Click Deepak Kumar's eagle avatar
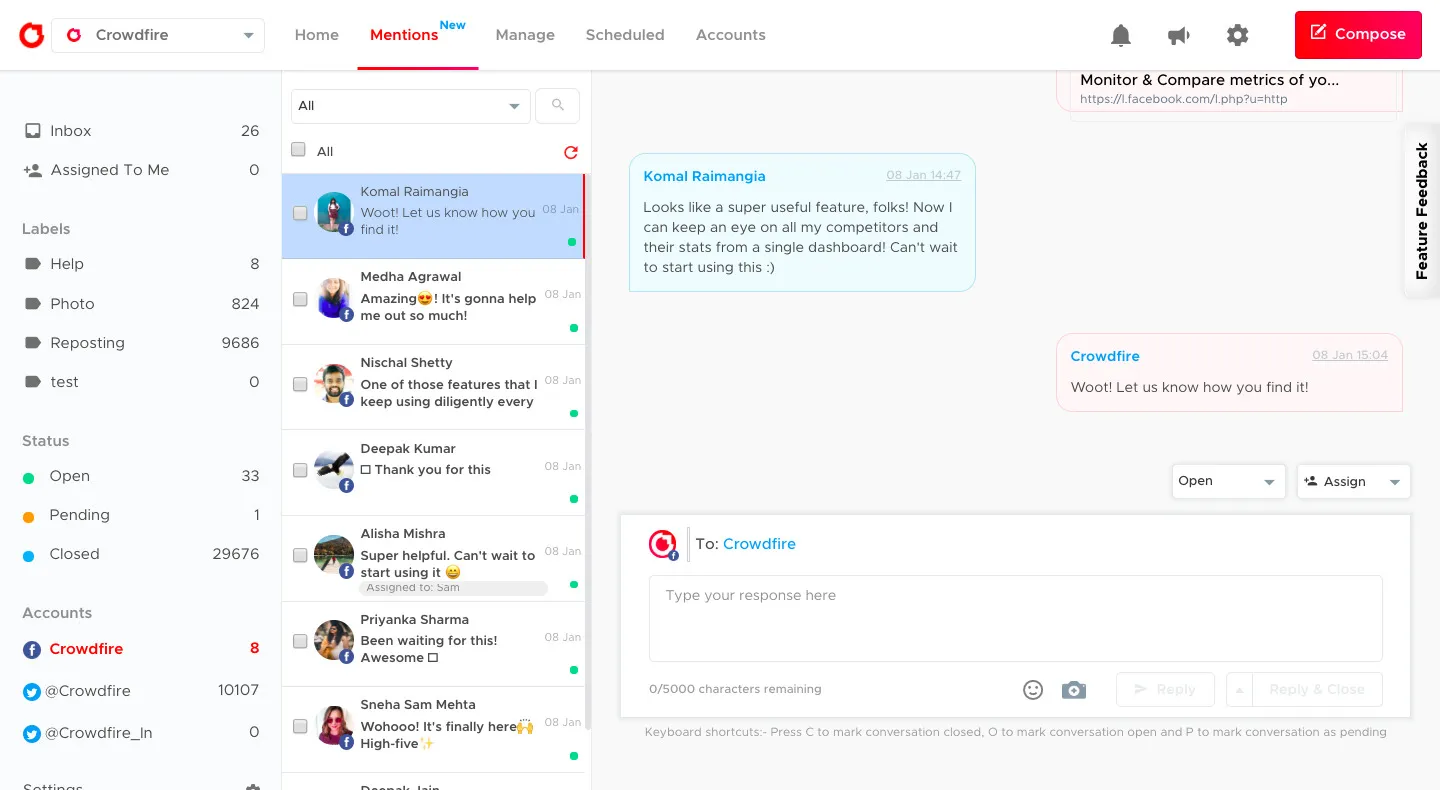 pos(334,469)
